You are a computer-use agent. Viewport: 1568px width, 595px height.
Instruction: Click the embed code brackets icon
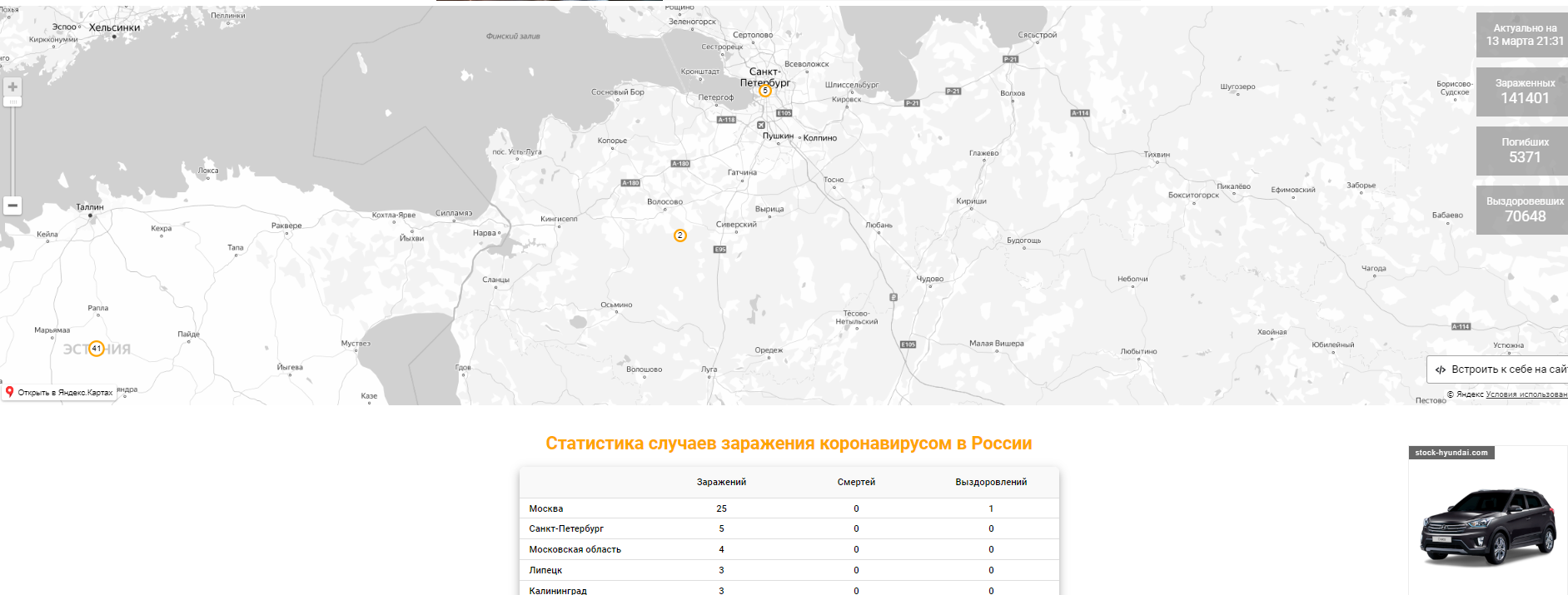[1441, 369]
